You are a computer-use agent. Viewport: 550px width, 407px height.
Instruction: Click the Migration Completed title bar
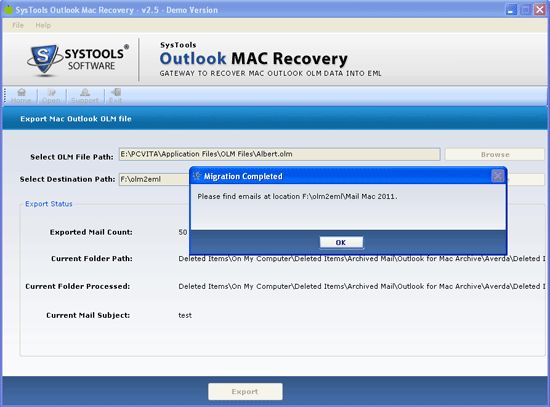coord(347,176)
